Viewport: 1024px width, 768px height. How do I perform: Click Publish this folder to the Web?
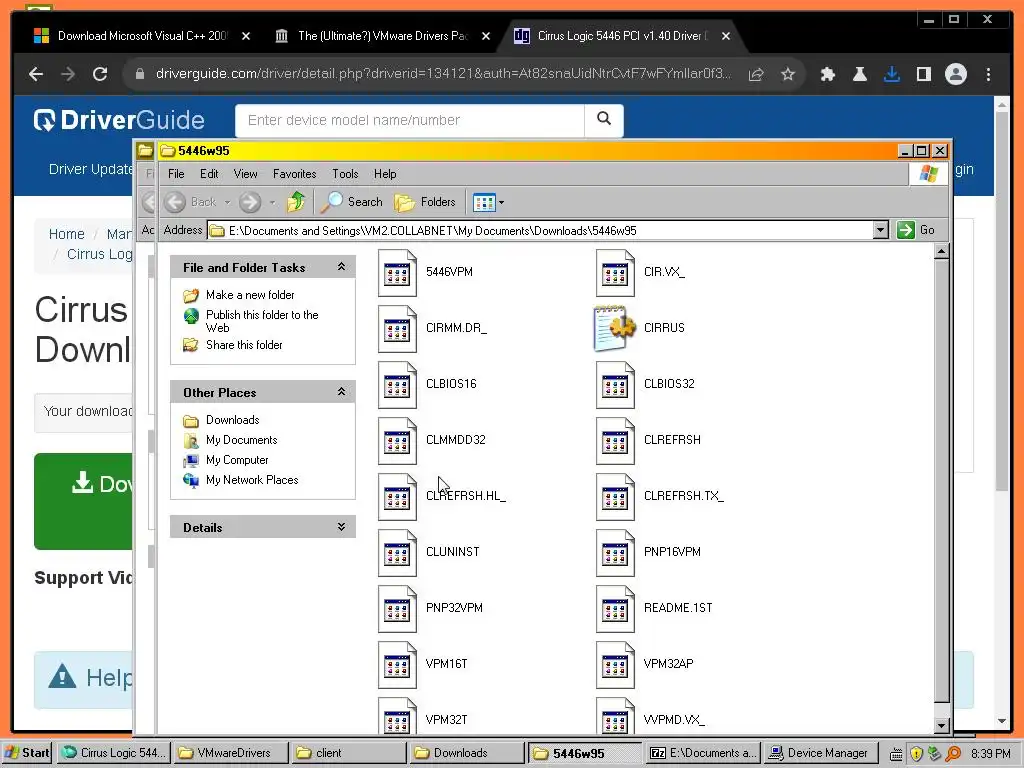262,321
